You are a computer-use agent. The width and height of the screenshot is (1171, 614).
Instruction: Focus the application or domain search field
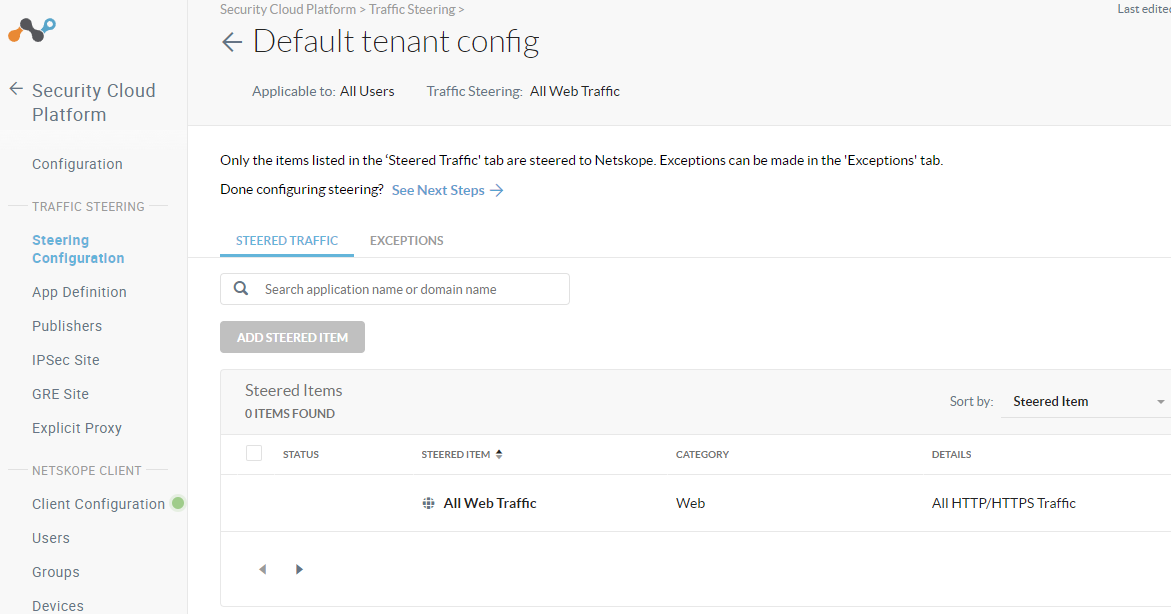(394, 289)
